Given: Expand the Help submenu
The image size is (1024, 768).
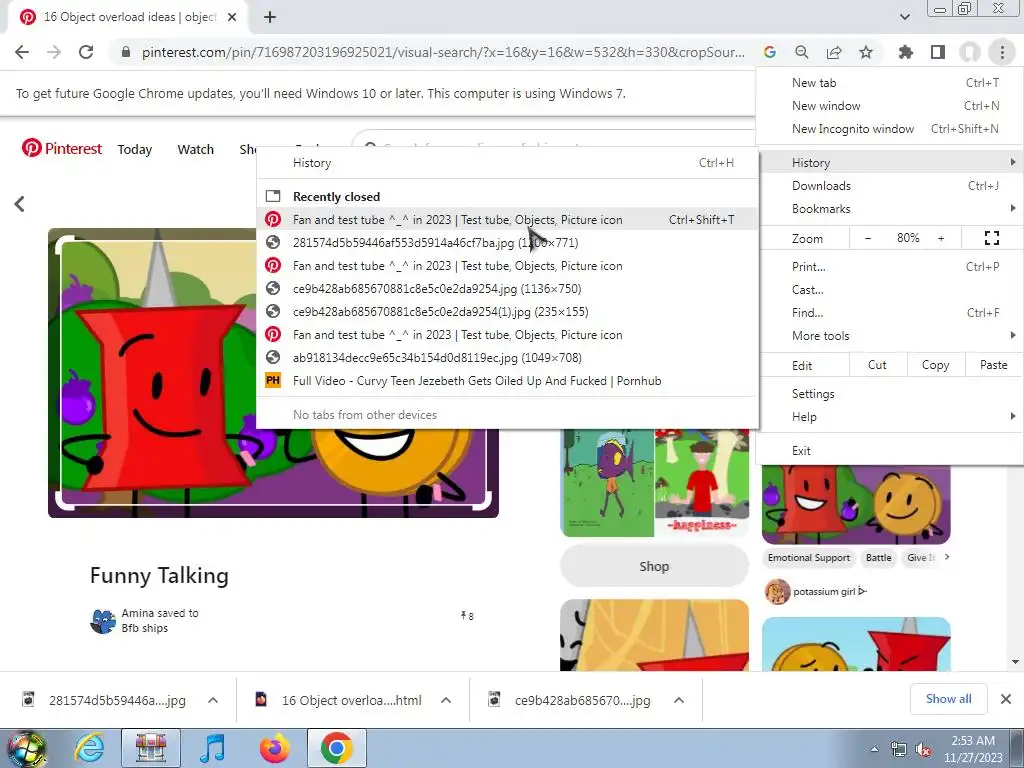Looking at the screenshot, I should [x=890, y=417].
